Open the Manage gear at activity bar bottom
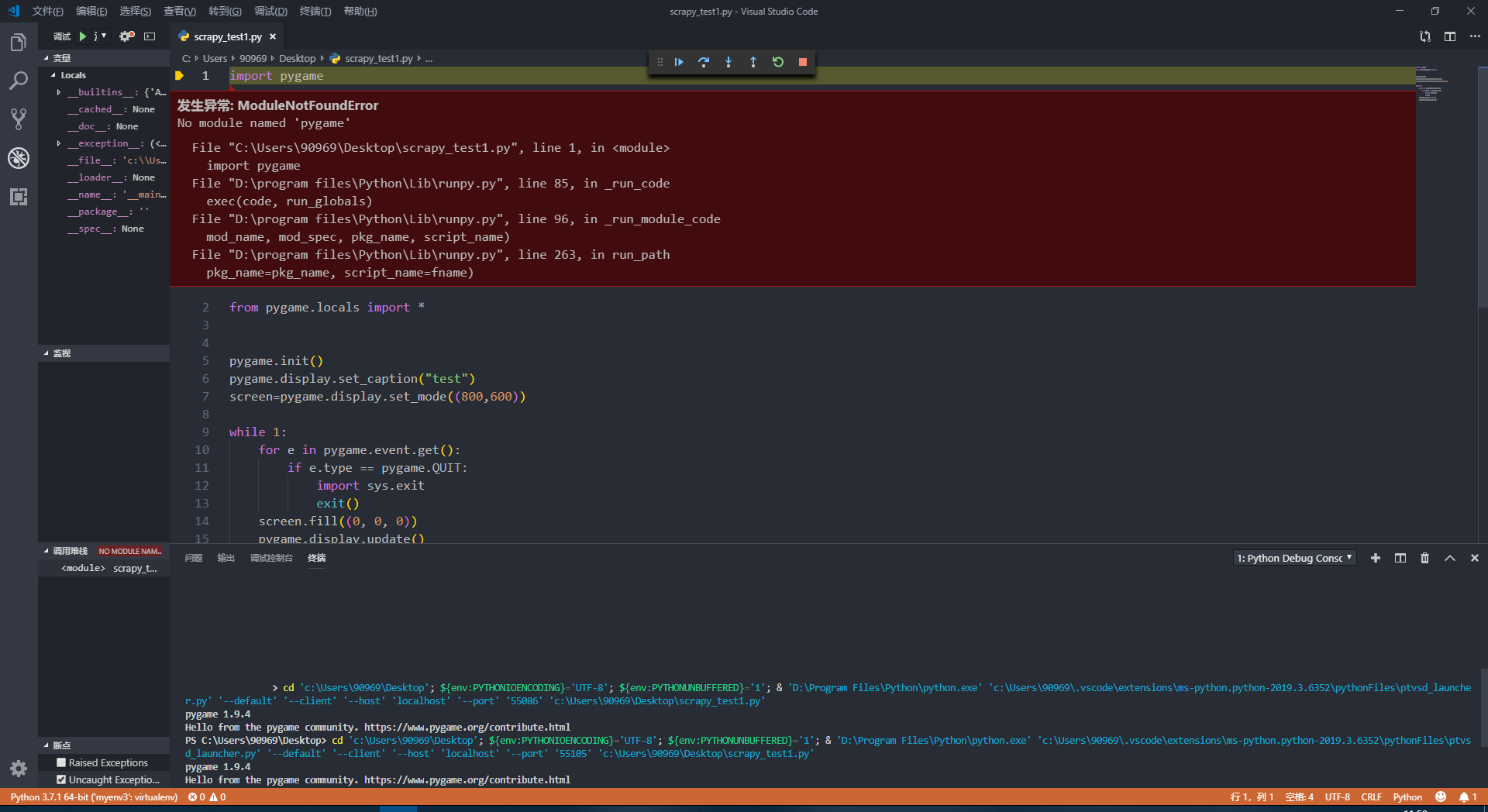The height and width of the screenshot is (812, 1488). tap(19, 769)
